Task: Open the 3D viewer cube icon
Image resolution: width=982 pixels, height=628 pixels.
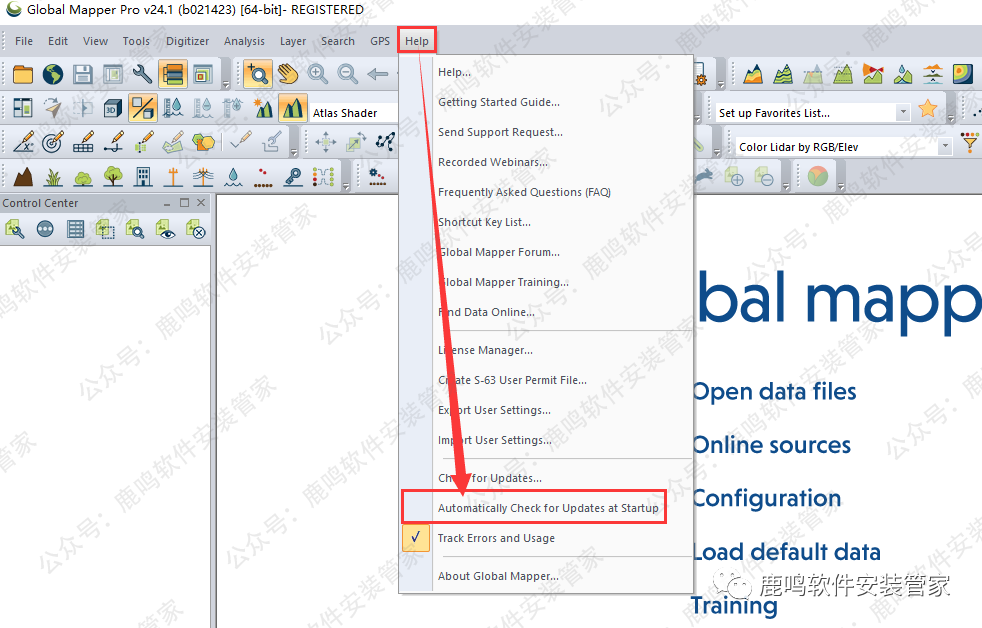Action: click(112, 108)
